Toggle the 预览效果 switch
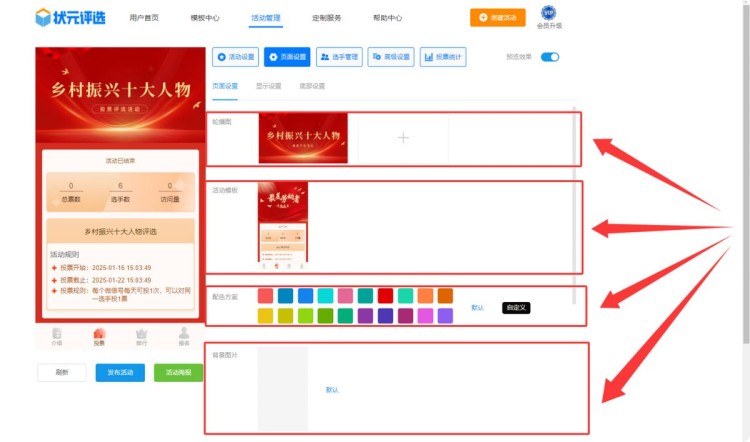 [550, 58]
